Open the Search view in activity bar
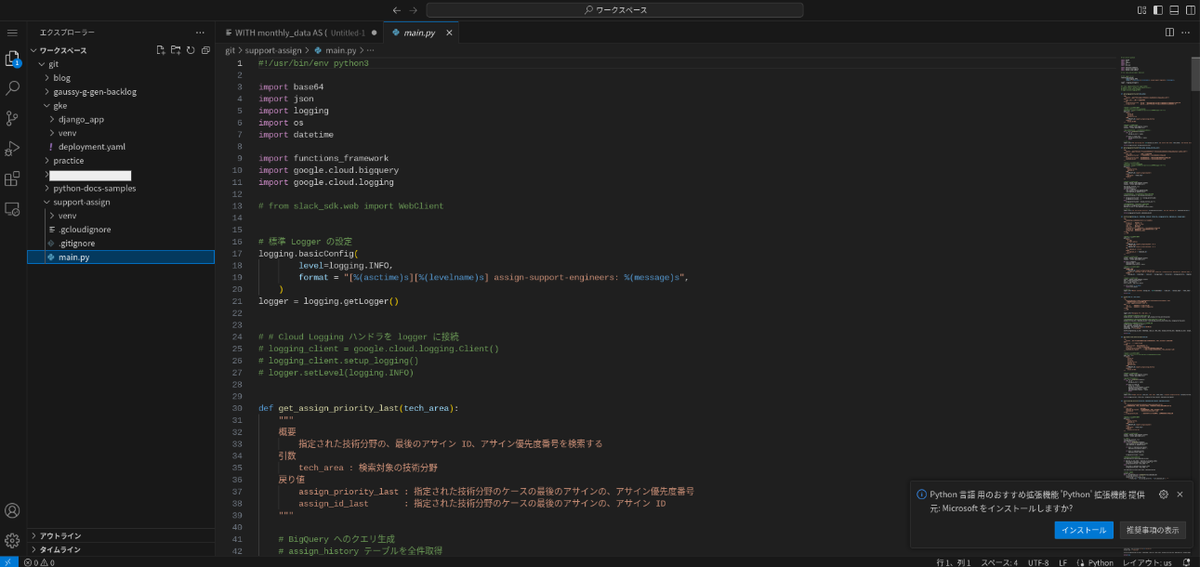The image size is (1200, 567). [x=12, y=89]
